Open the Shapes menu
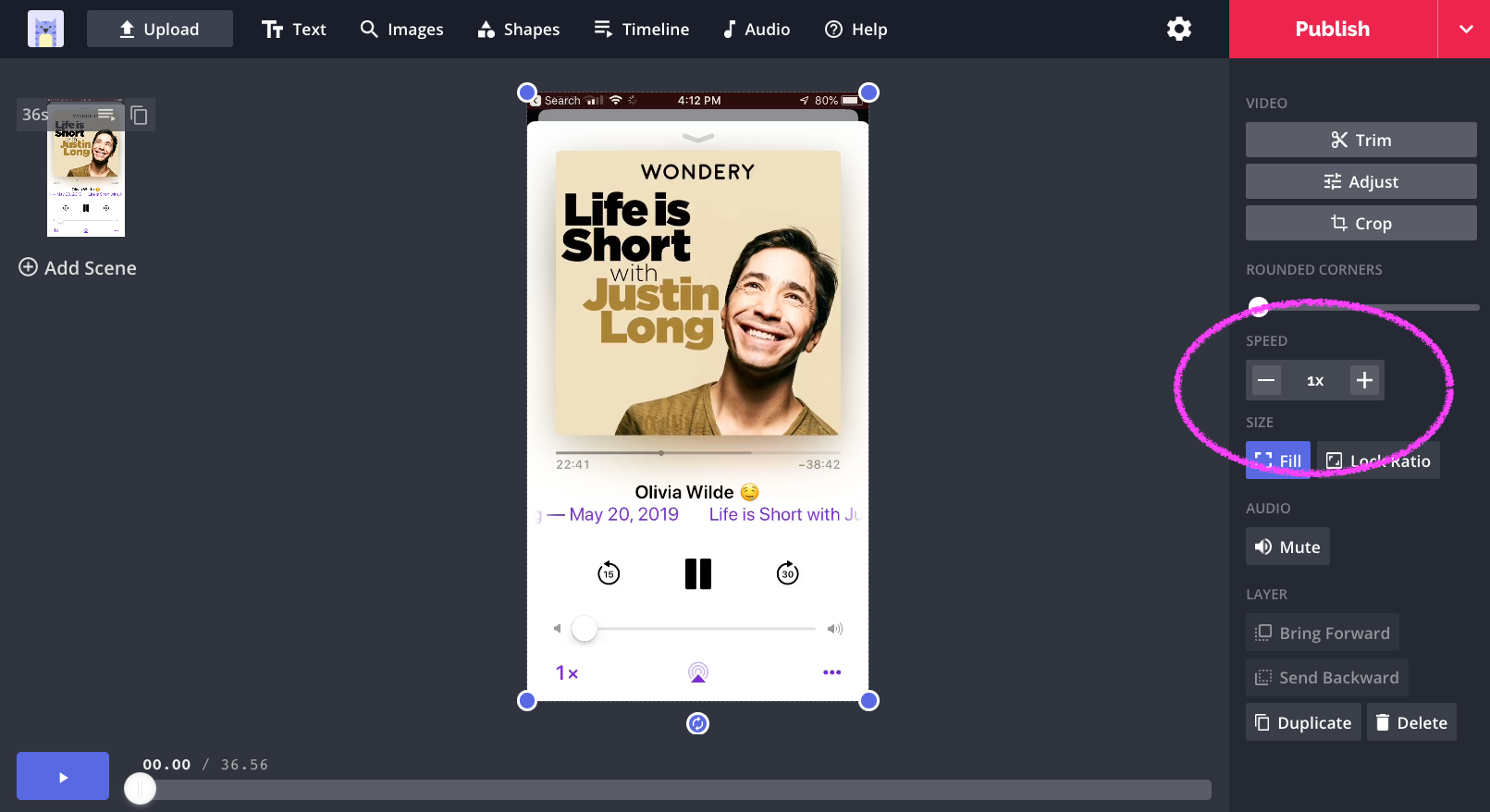This screenshot has height=812, width=1490. point(518,29)
